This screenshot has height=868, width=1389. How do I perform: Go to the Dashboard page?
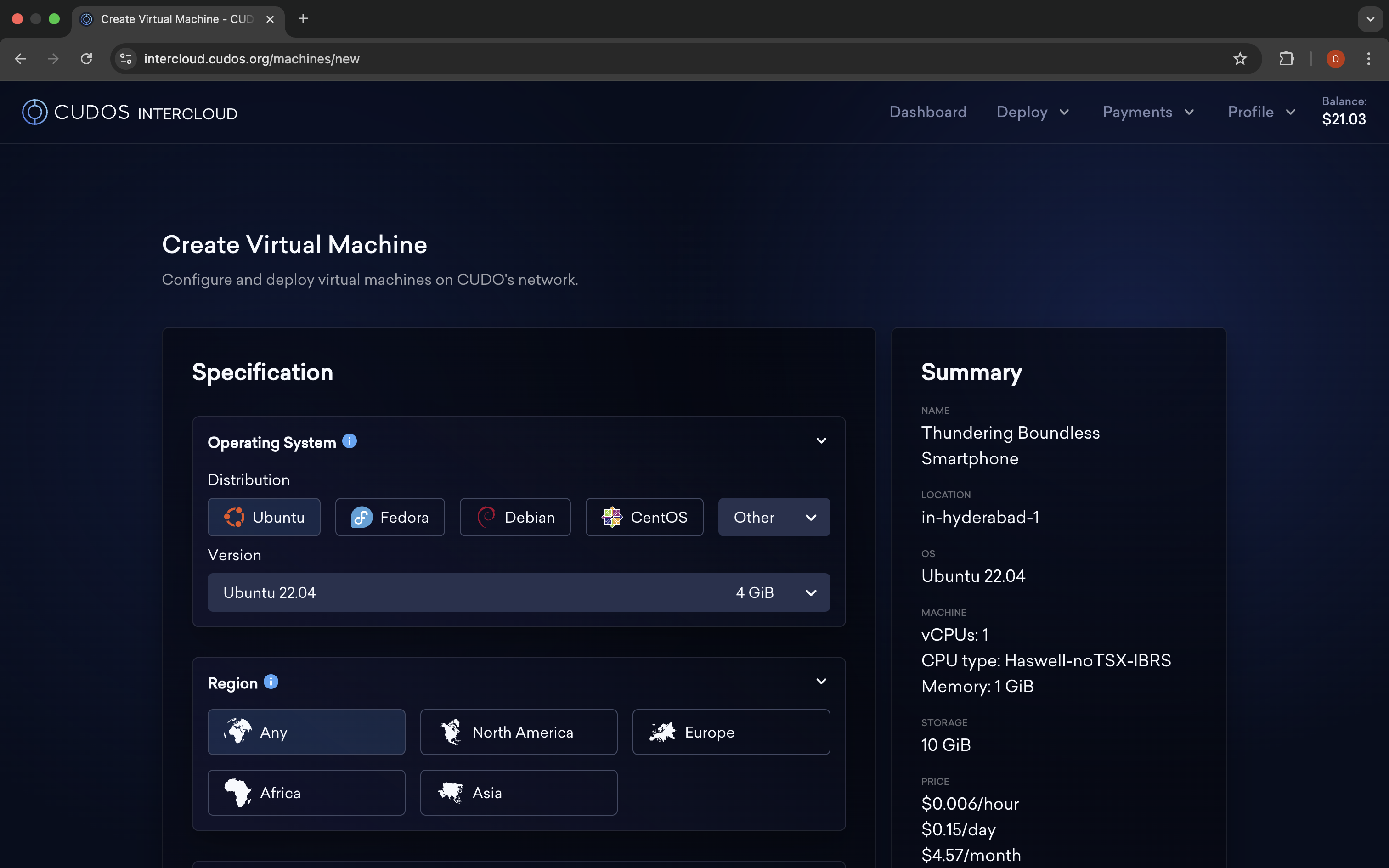click(927, 112)
